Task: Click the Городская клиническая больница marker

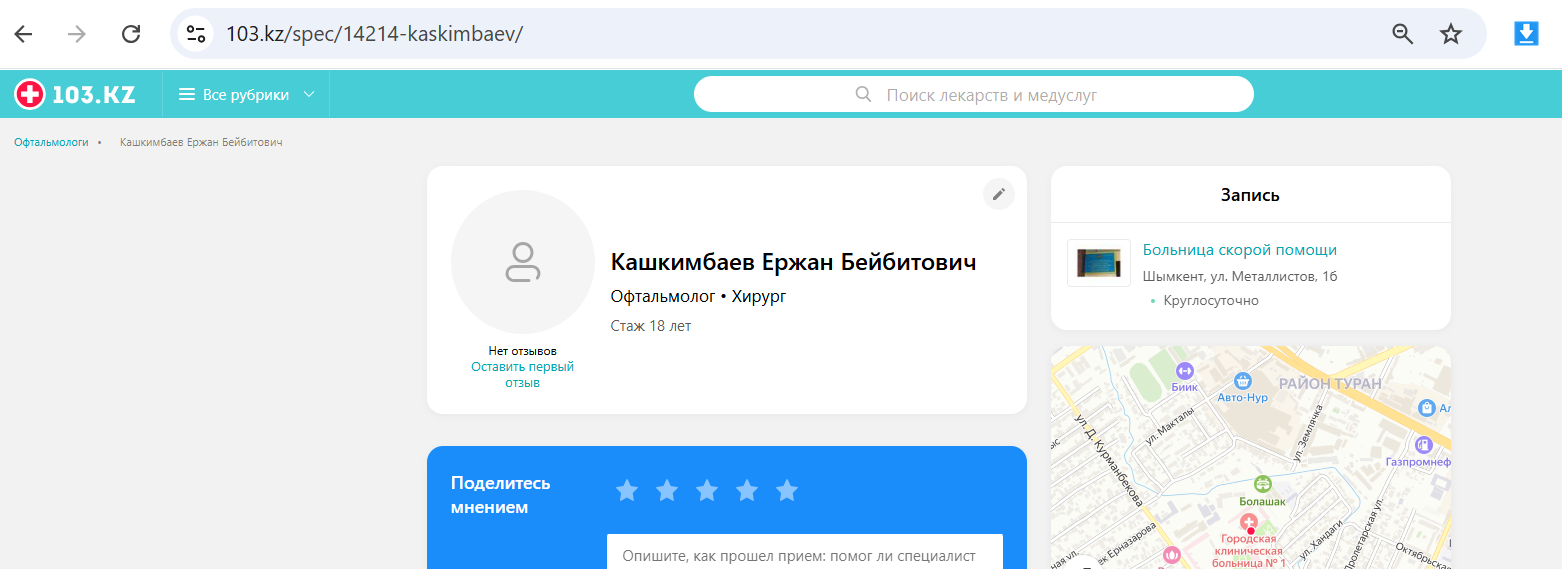Action: pos(1248,523)
